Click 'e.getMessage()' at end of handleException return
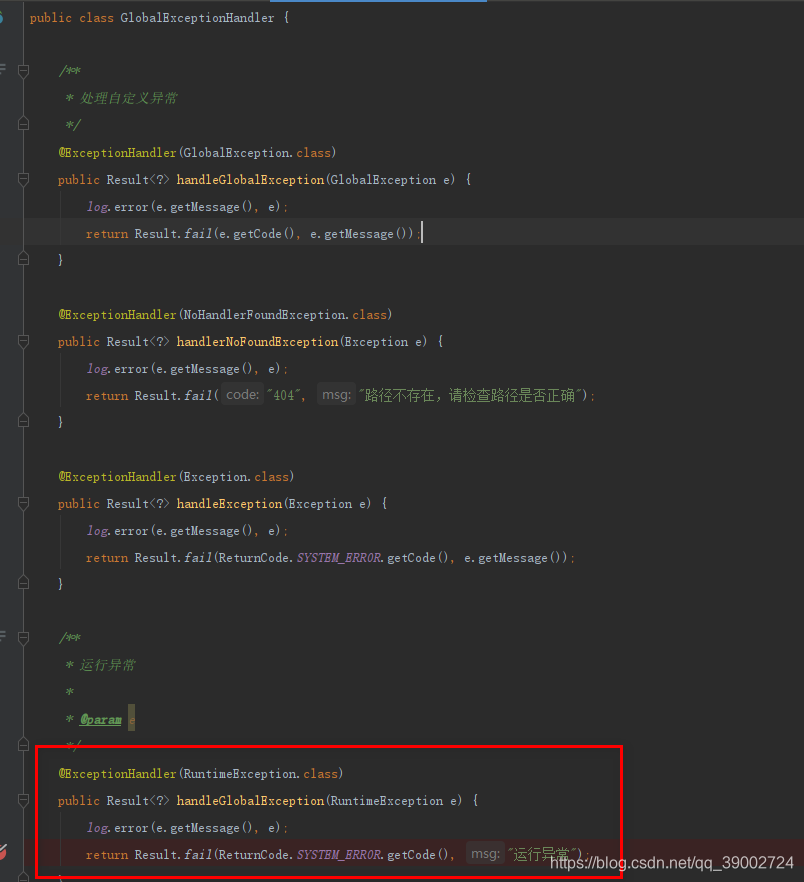Viewport: 804px width, 882px height. click(x=512, y=558)
